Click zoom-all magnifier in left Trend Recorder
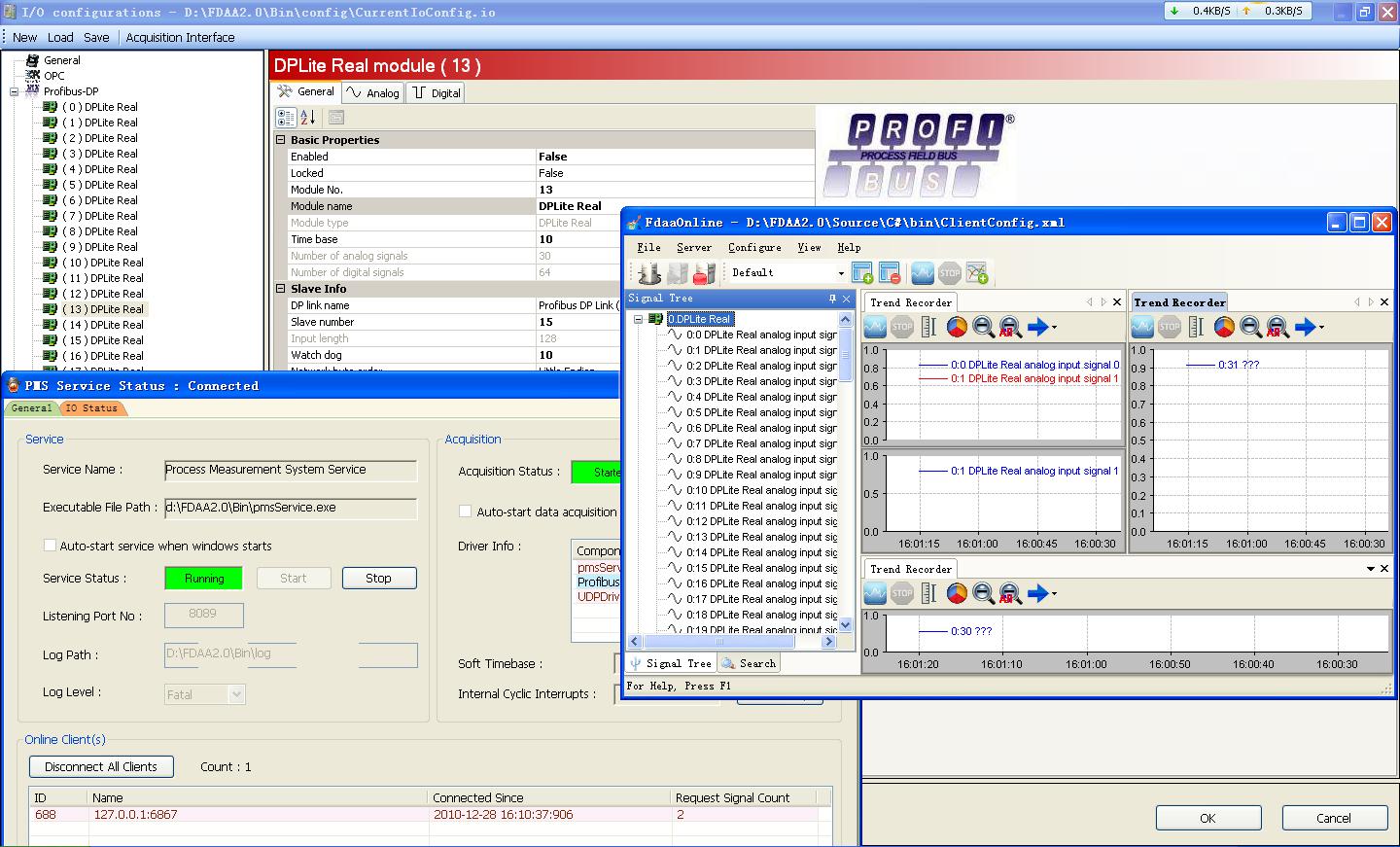Screen dimensions: 1400x847 tap(1010, 327)
